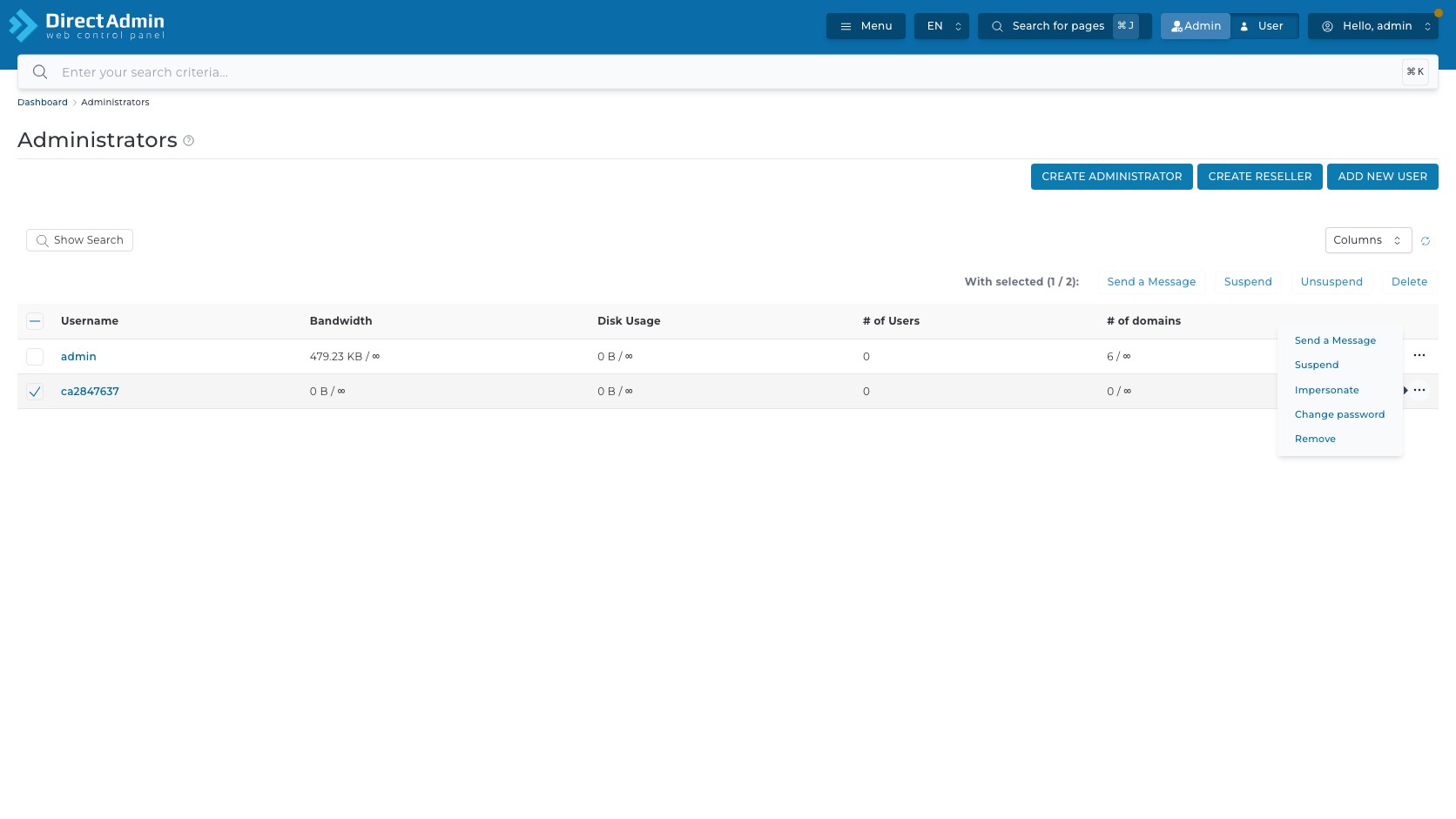Screen dimensions: 1456x819
Task: Focus the 'Enter your search criteria' field
Action: [x=728, y=72]
